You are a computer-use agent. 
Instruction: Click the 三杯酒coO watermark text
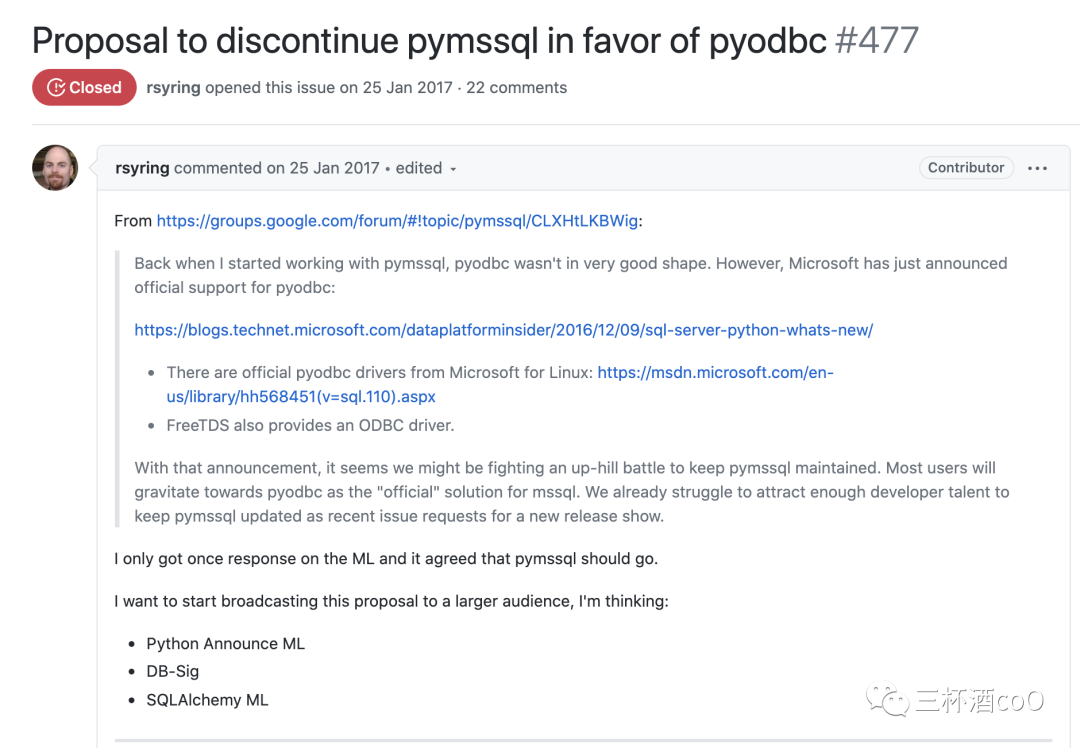click(978, 700)
